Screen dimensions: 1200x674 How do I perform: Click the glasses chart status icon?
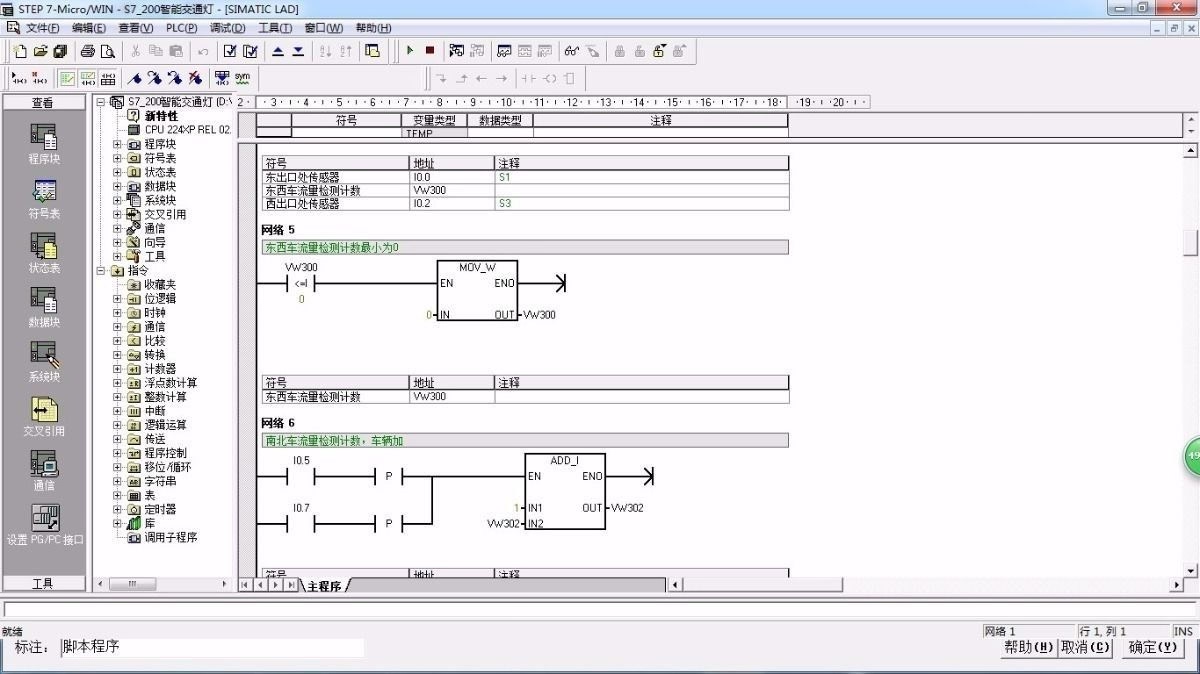tap(571, 51)
